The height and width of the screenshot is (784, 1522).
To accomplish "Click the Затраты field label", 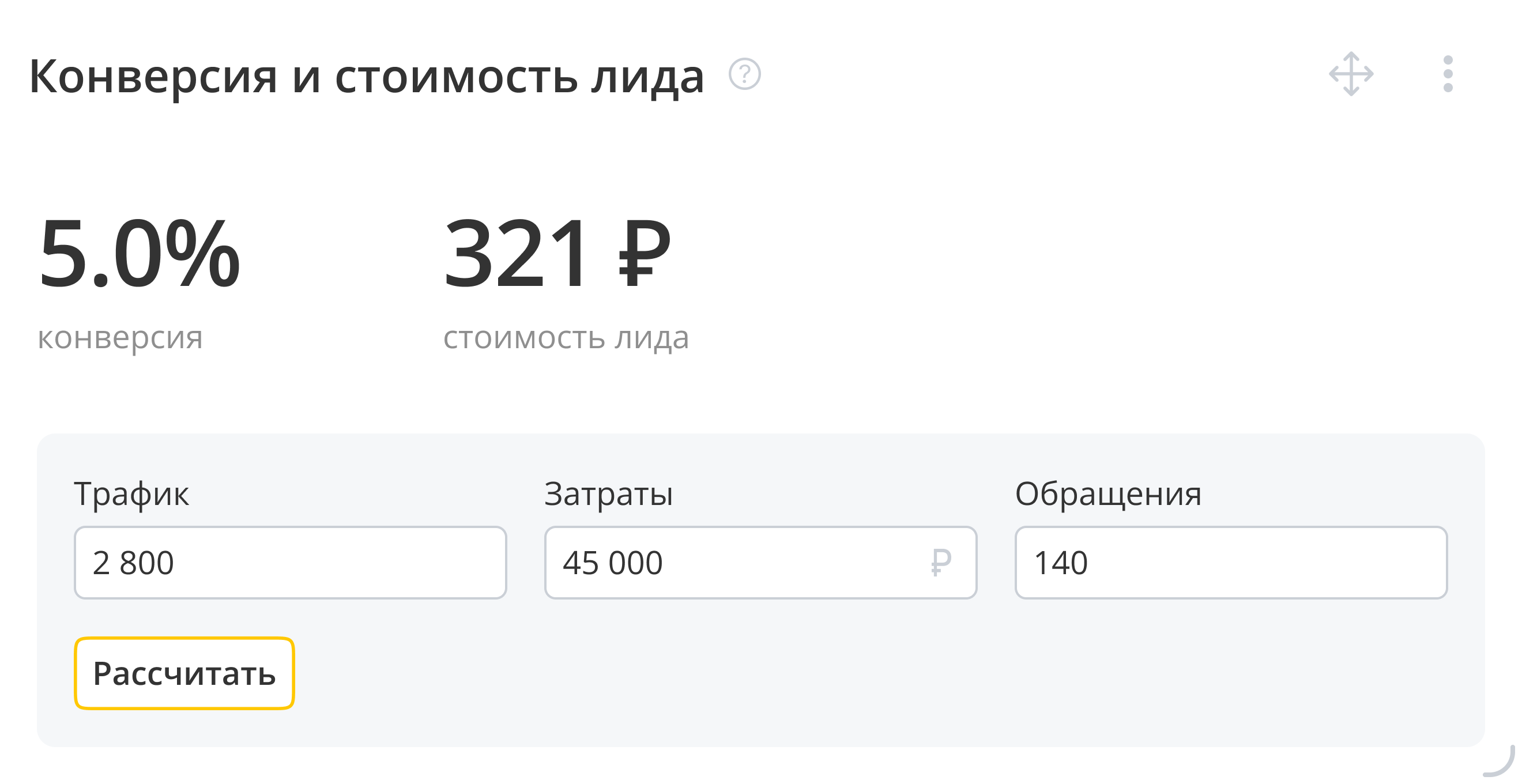I will (x=608, y=494).
